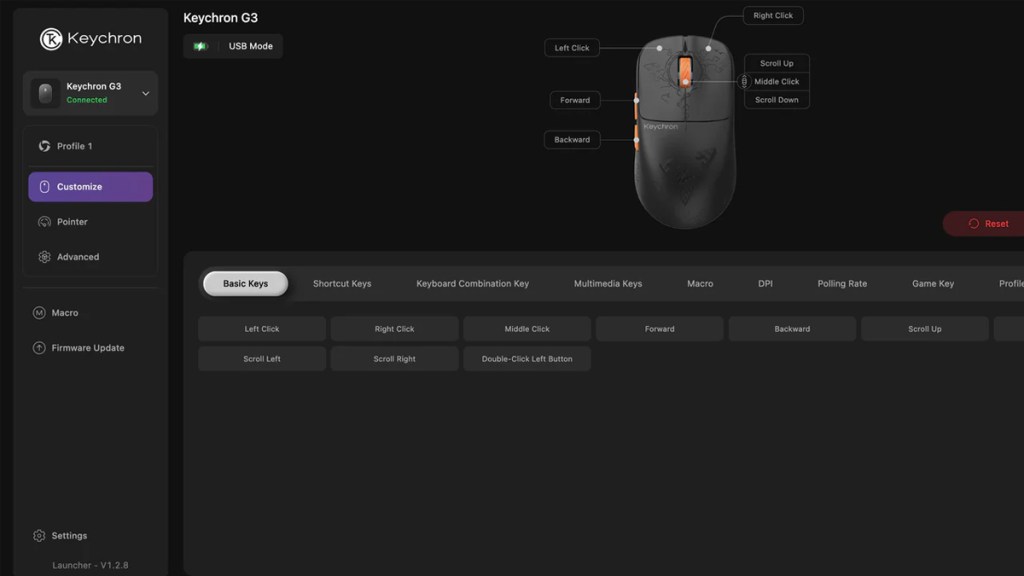The width and height of the screenshot is (1024, 576).
Task: Open the Pointer settings page
Action: (x=90, y=222)
